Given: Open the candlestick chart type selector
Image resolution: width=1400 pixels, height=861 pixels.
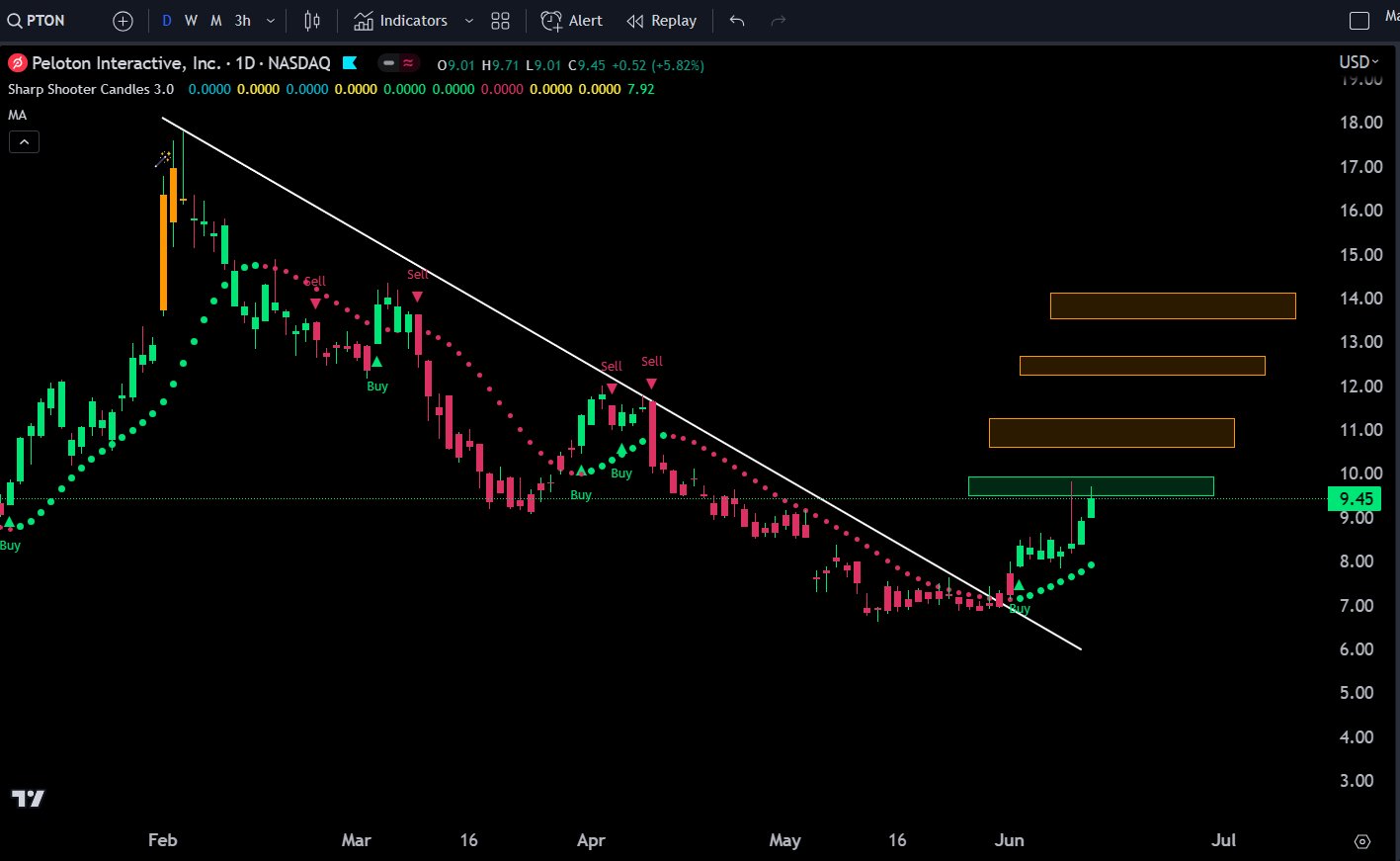Looking at the screenshot, I should [x=312, y=21].
